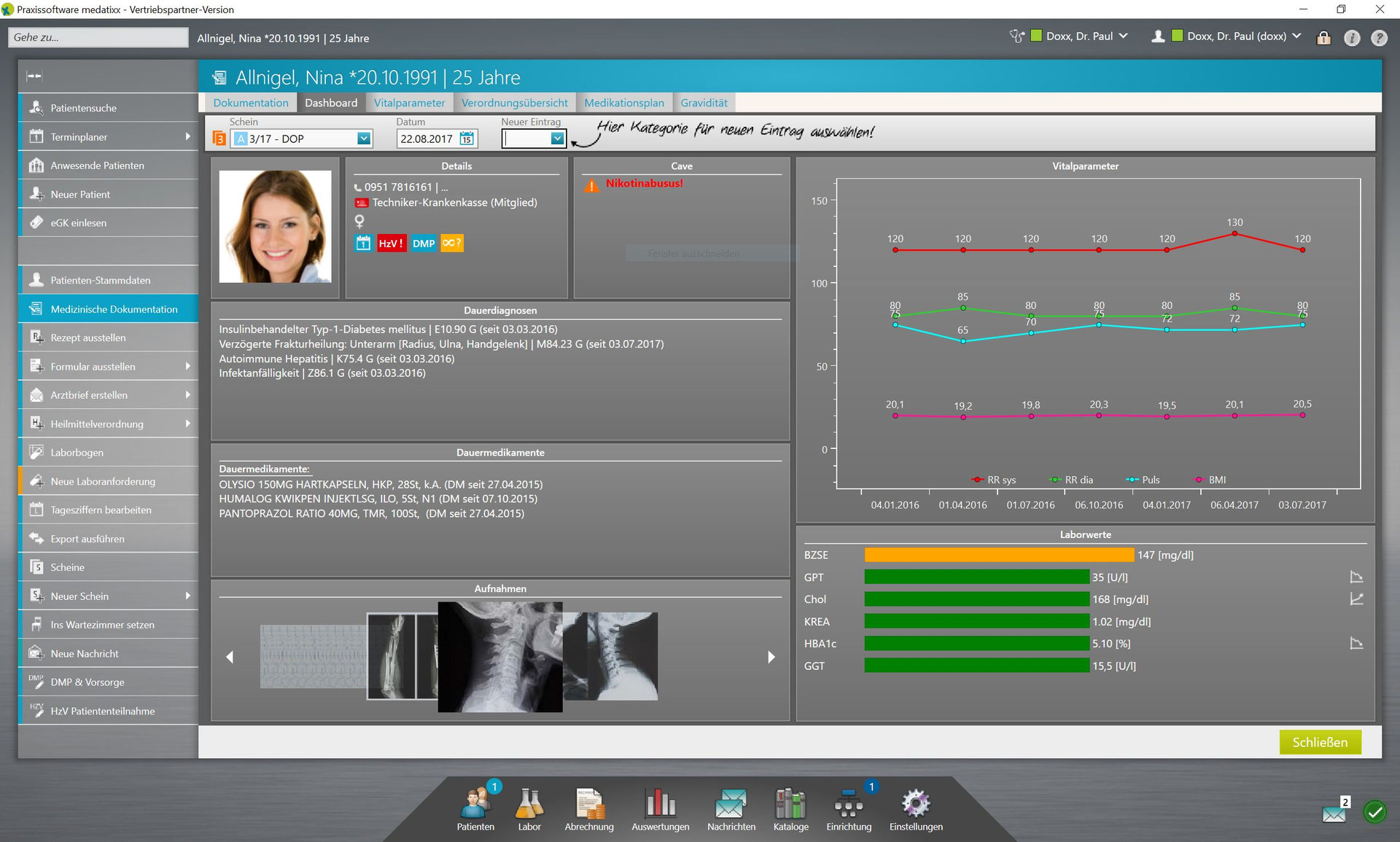
Task: Click the trend chart icon next to GPT value
Action: (1356, 576)
